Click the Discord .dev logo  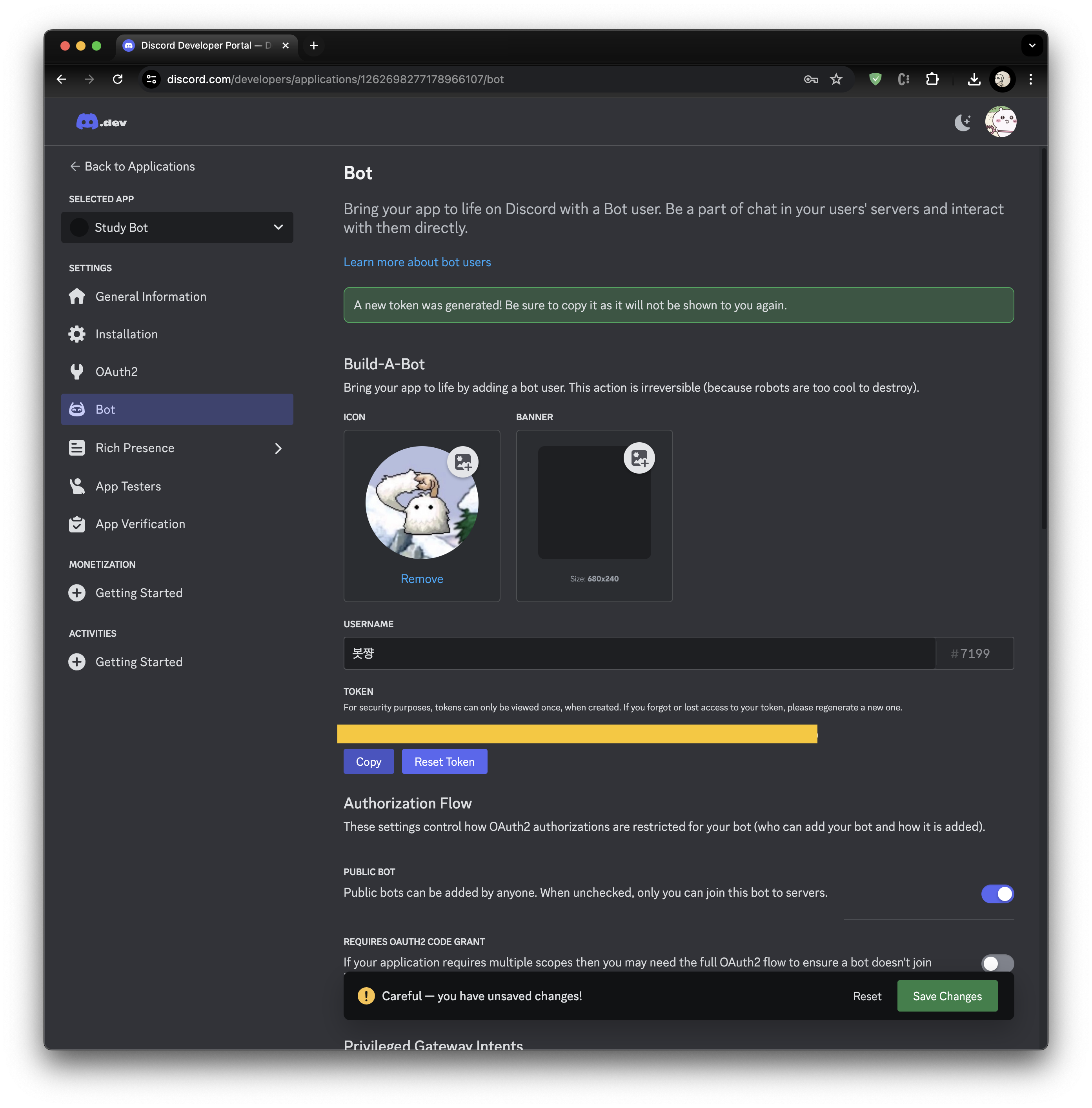tap(102, 122)
